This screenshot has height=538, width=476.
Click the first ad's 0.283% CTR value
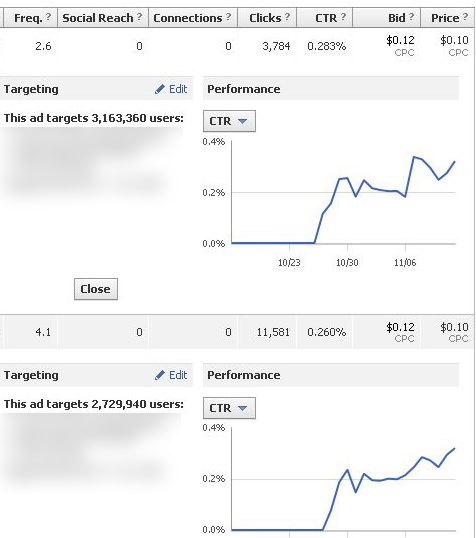click(x=326, y=46)
